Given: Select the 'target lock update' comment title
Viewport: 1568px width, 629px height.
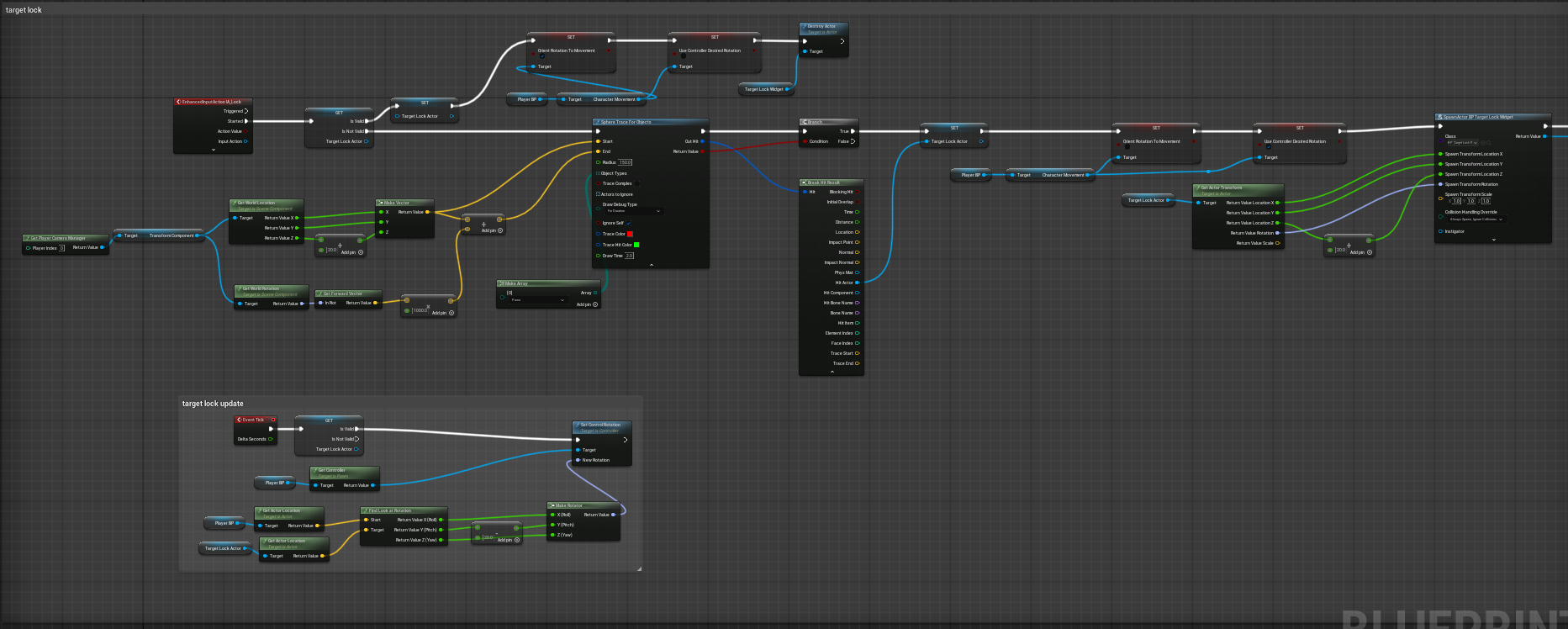Looking at the screenshot, I should tap(213, 404).
